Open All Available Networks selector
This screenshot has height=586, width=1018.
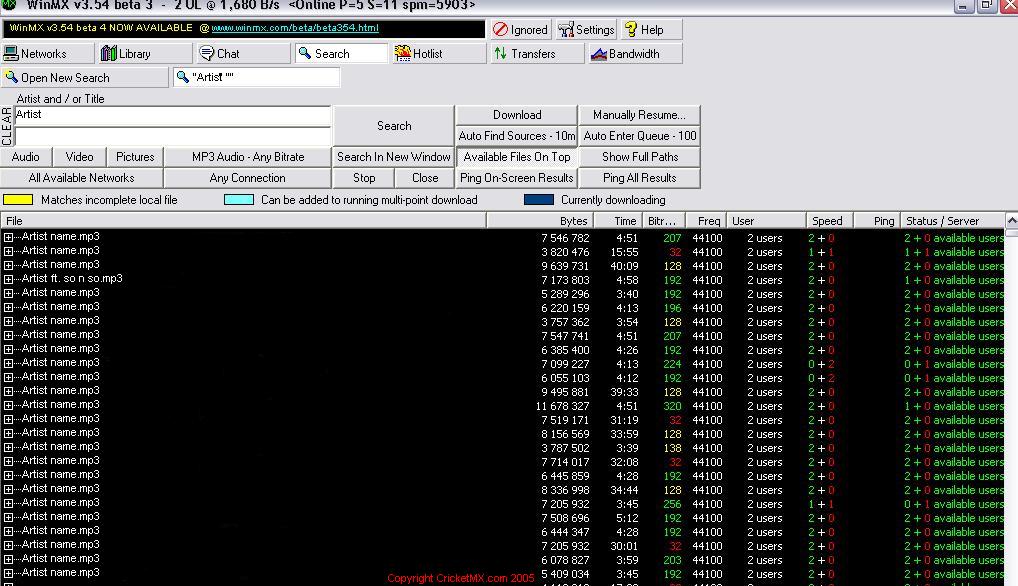coord(81,178)
